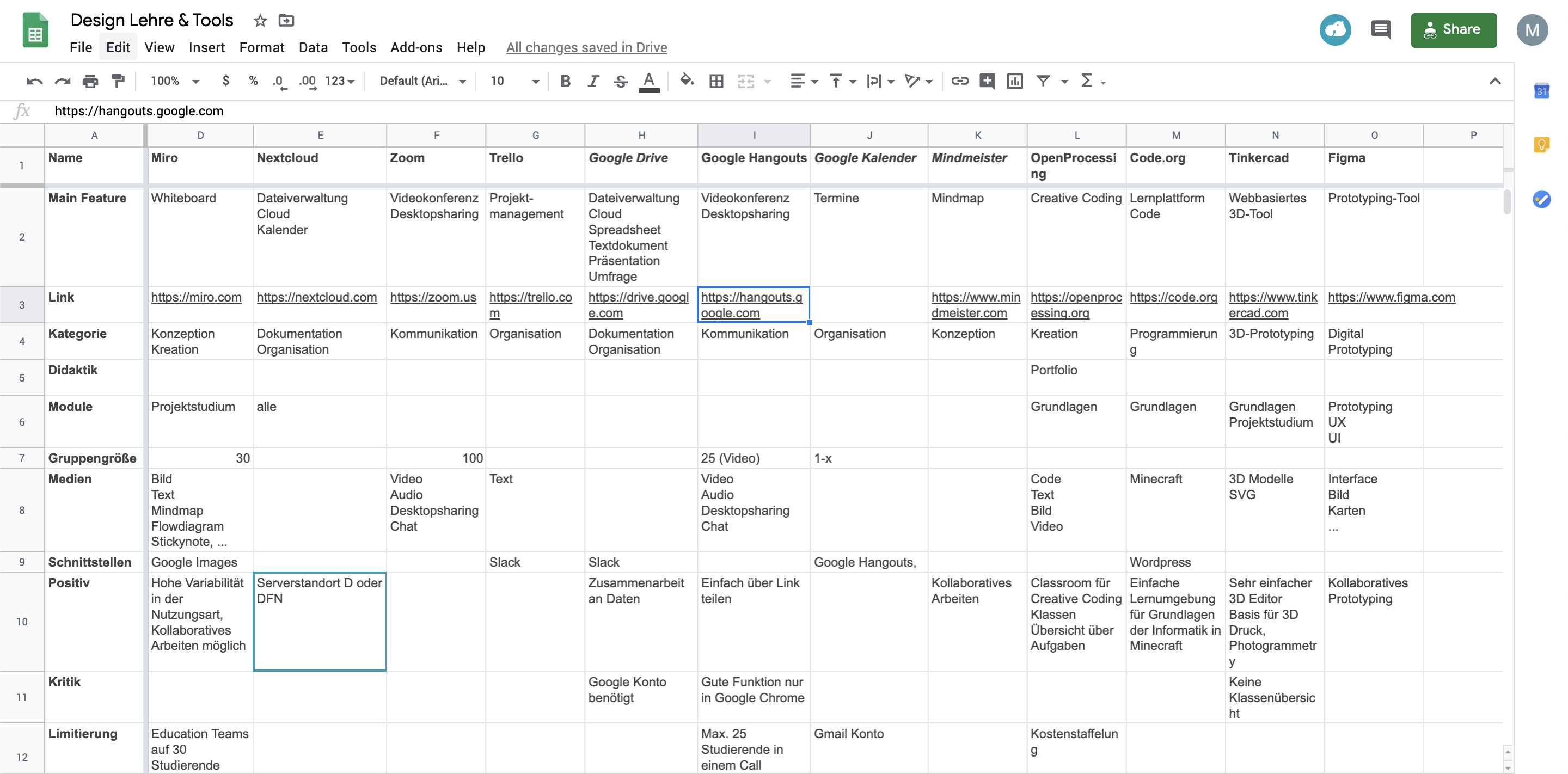1568x774 pixels.
Task: Toggle bold formatting
Action: (565, 81)
